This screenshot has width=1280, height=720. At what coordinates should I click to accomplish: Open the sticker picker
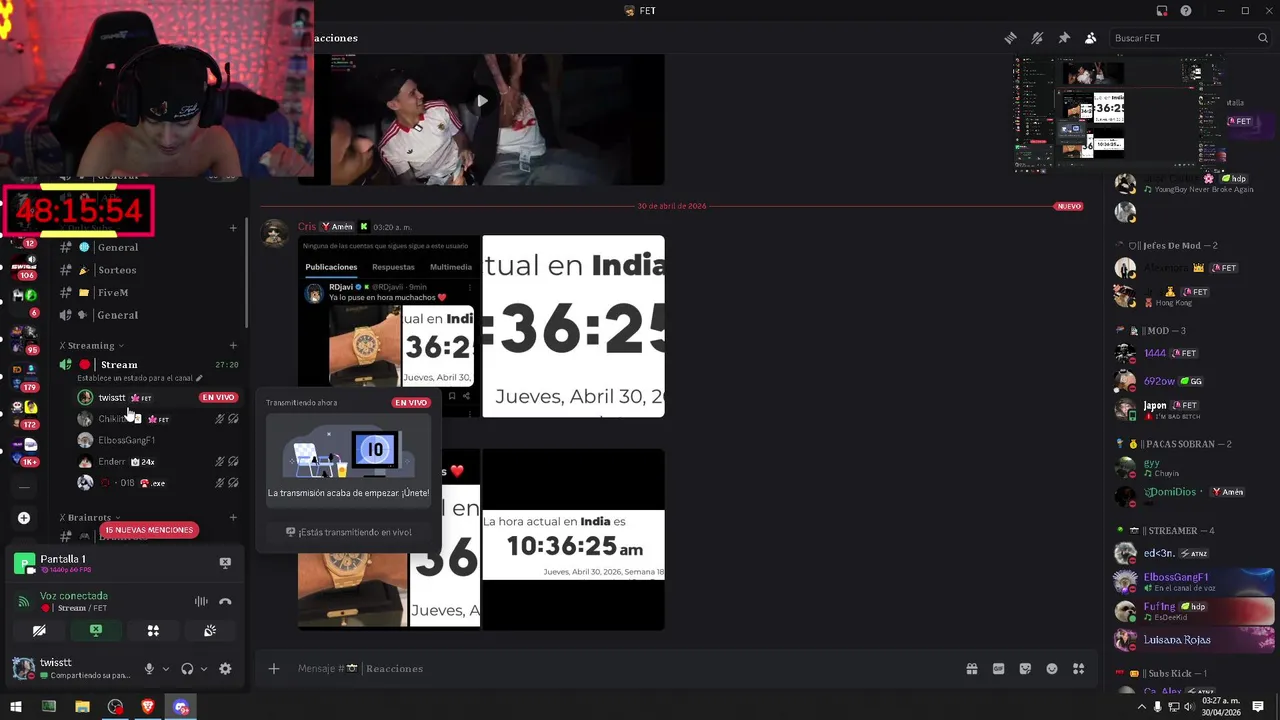tap(1025, 669)
